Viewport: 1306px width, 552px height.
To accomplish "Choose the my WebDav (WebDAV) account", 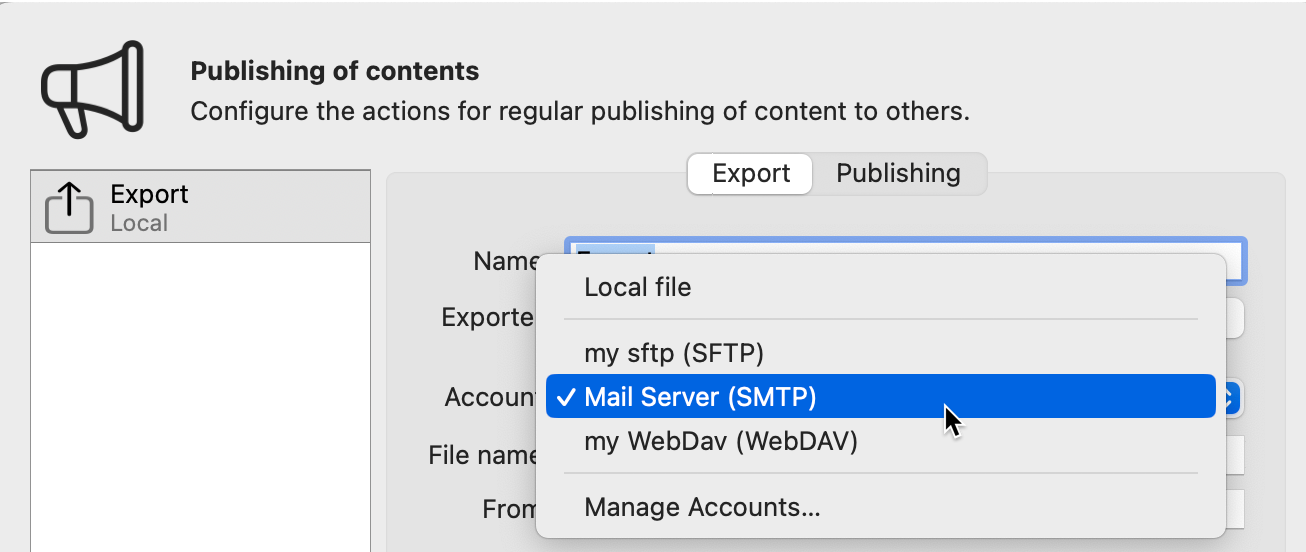I will pos(720,441).
